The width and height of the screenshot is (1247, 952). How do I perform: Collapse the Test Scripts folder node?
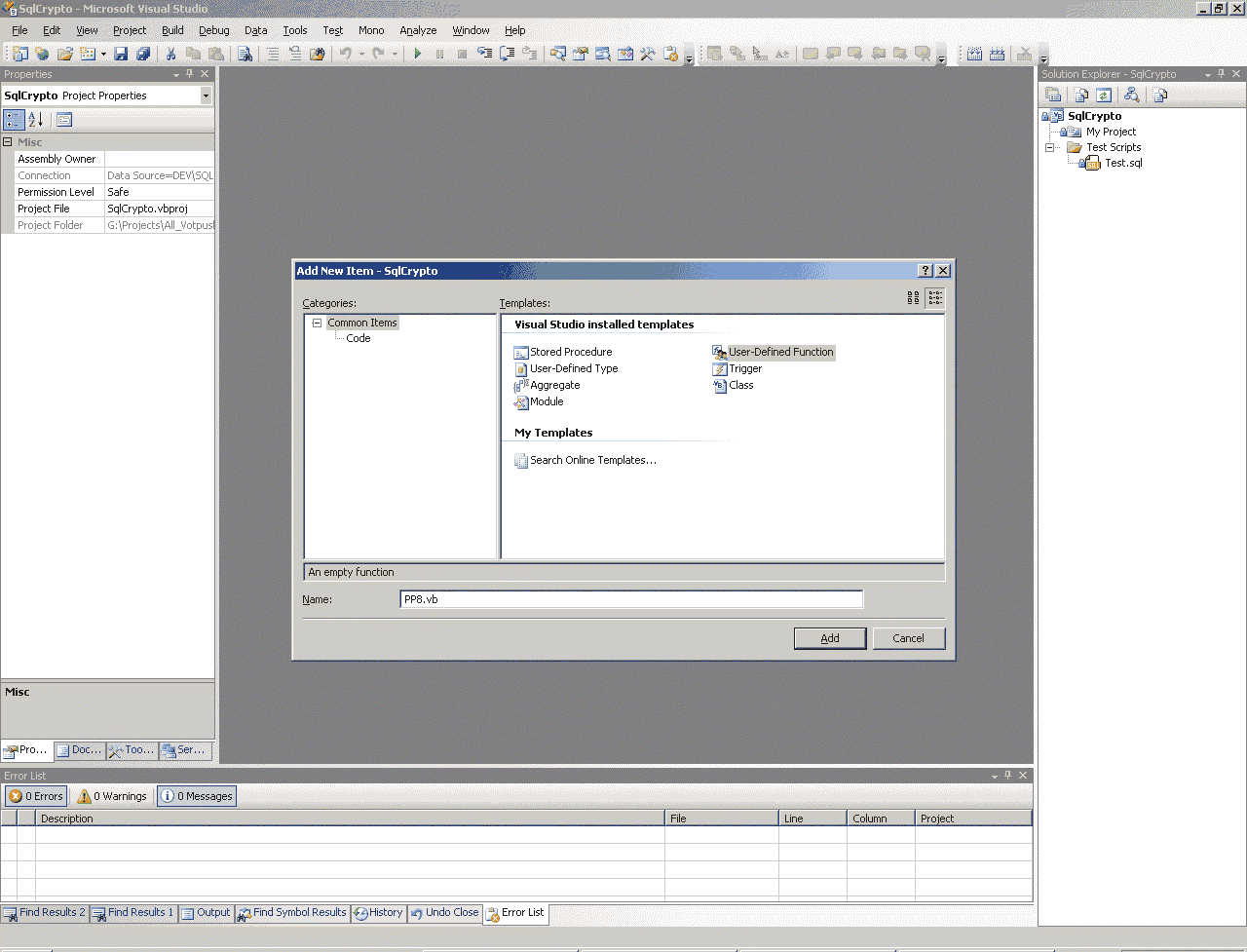pos(1050,148)
